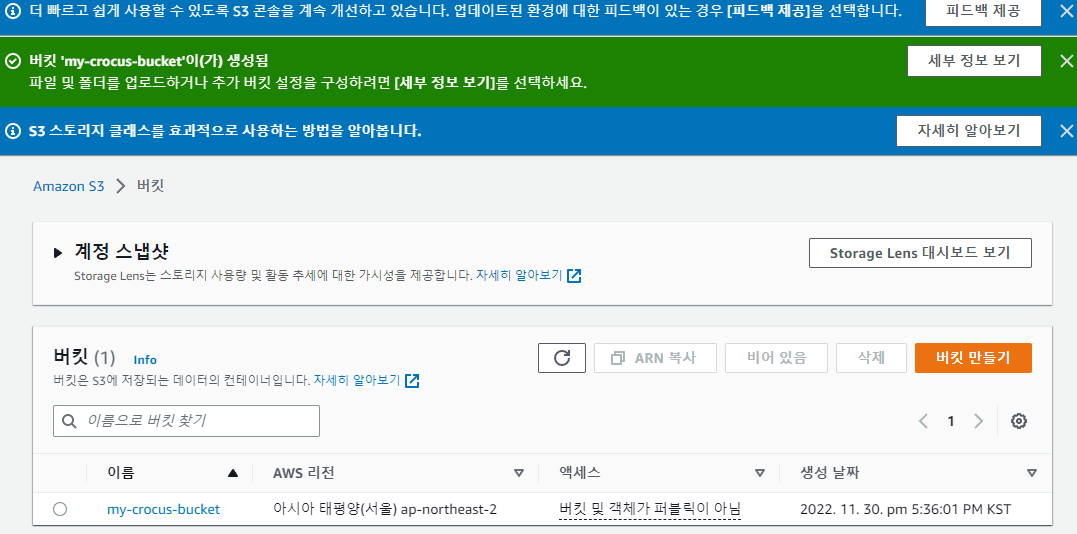Click the 삭제 button
The width and height of the screenshot is (1077, 534).
pos(871,358)
